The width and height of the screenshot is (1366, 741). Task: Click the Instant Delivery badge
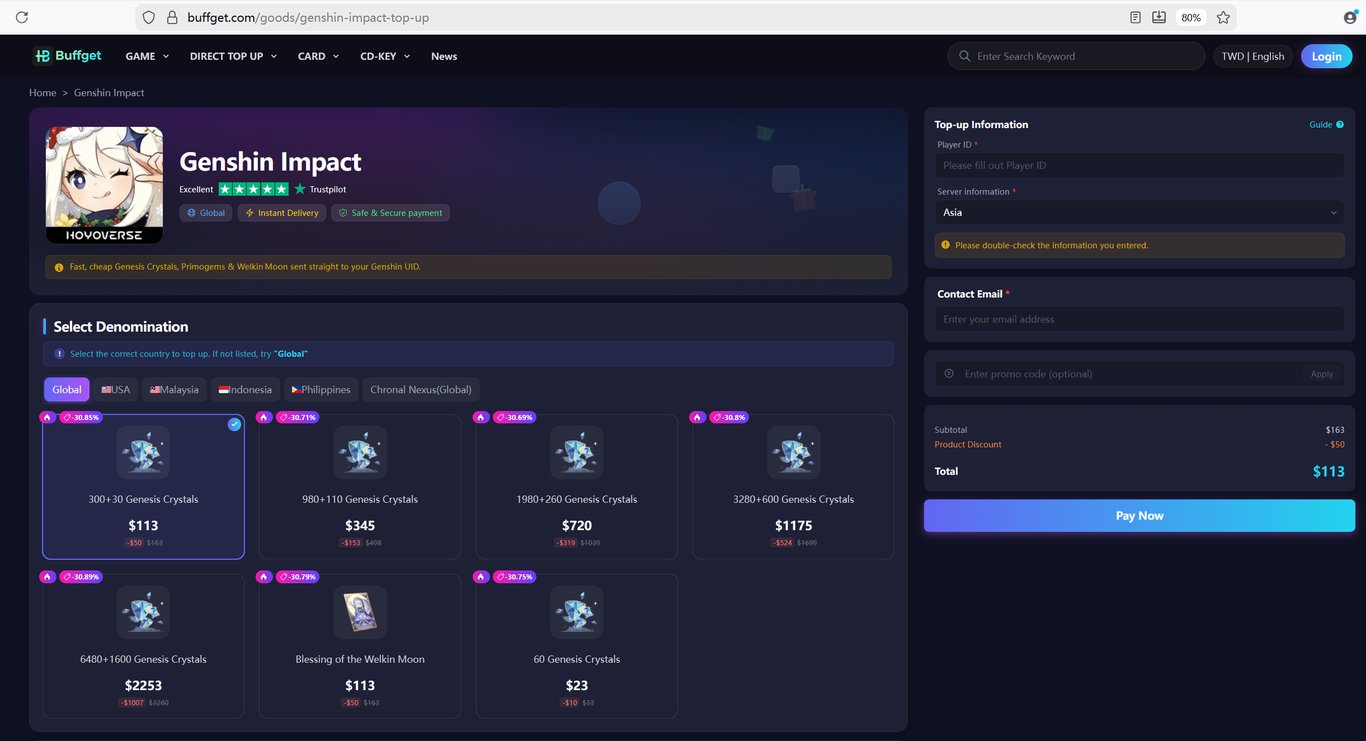coord(282,213)
